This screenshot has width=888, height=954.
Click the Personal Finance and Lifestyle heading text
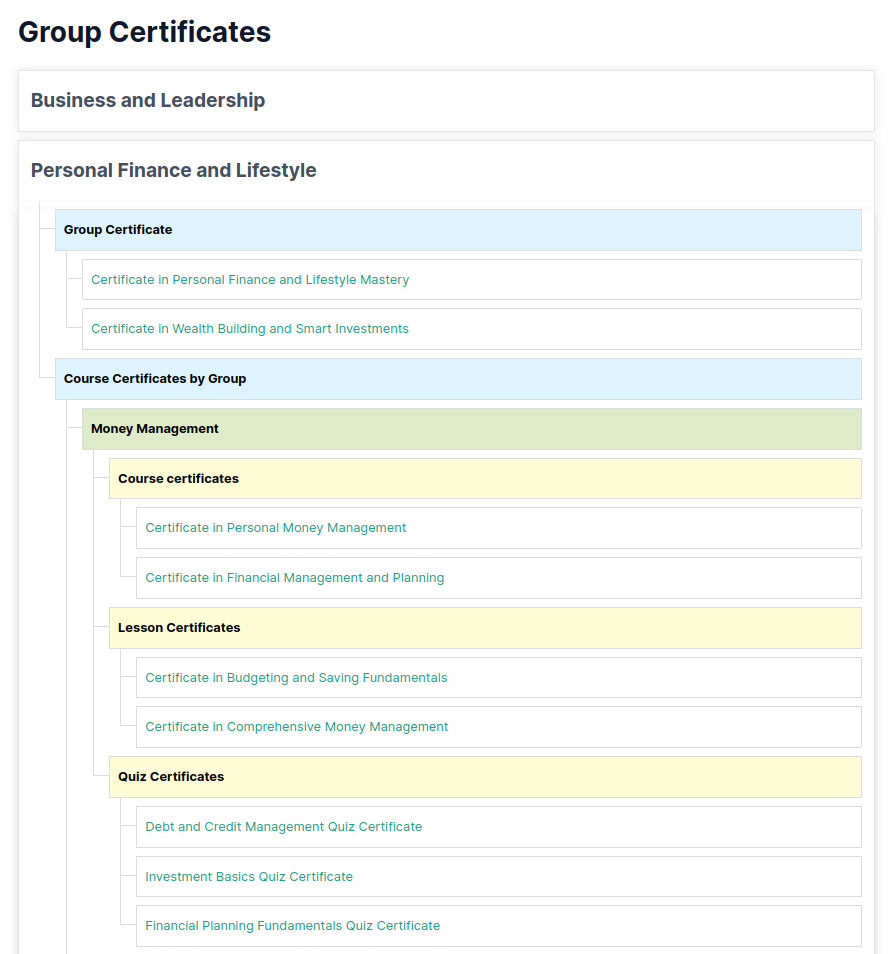(x=174, y=171)
